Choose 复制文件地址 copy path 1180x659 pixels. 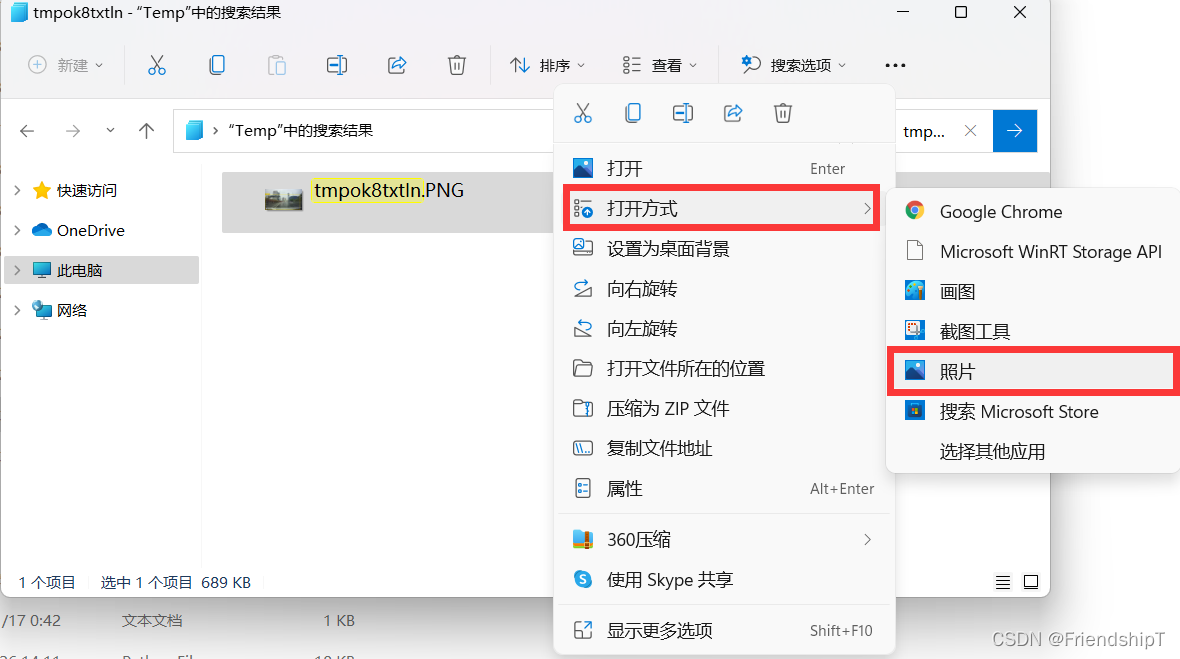click(x=723, y=448)
